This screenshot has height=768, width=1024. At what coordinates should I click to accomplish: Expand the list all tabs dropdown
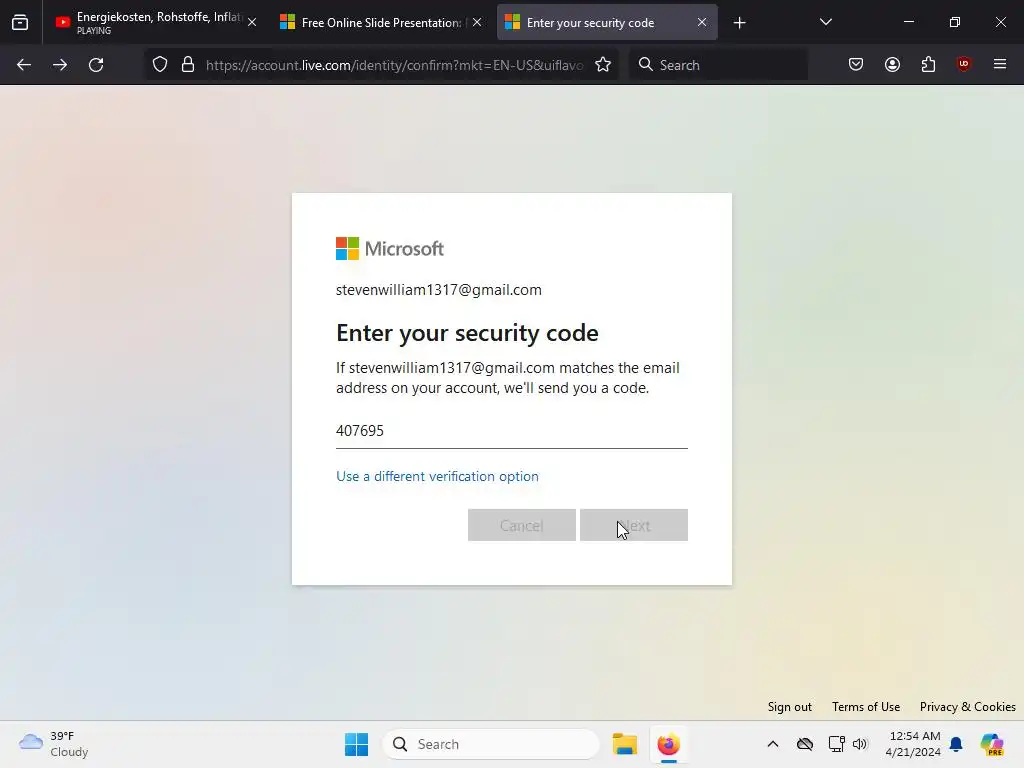825,22
